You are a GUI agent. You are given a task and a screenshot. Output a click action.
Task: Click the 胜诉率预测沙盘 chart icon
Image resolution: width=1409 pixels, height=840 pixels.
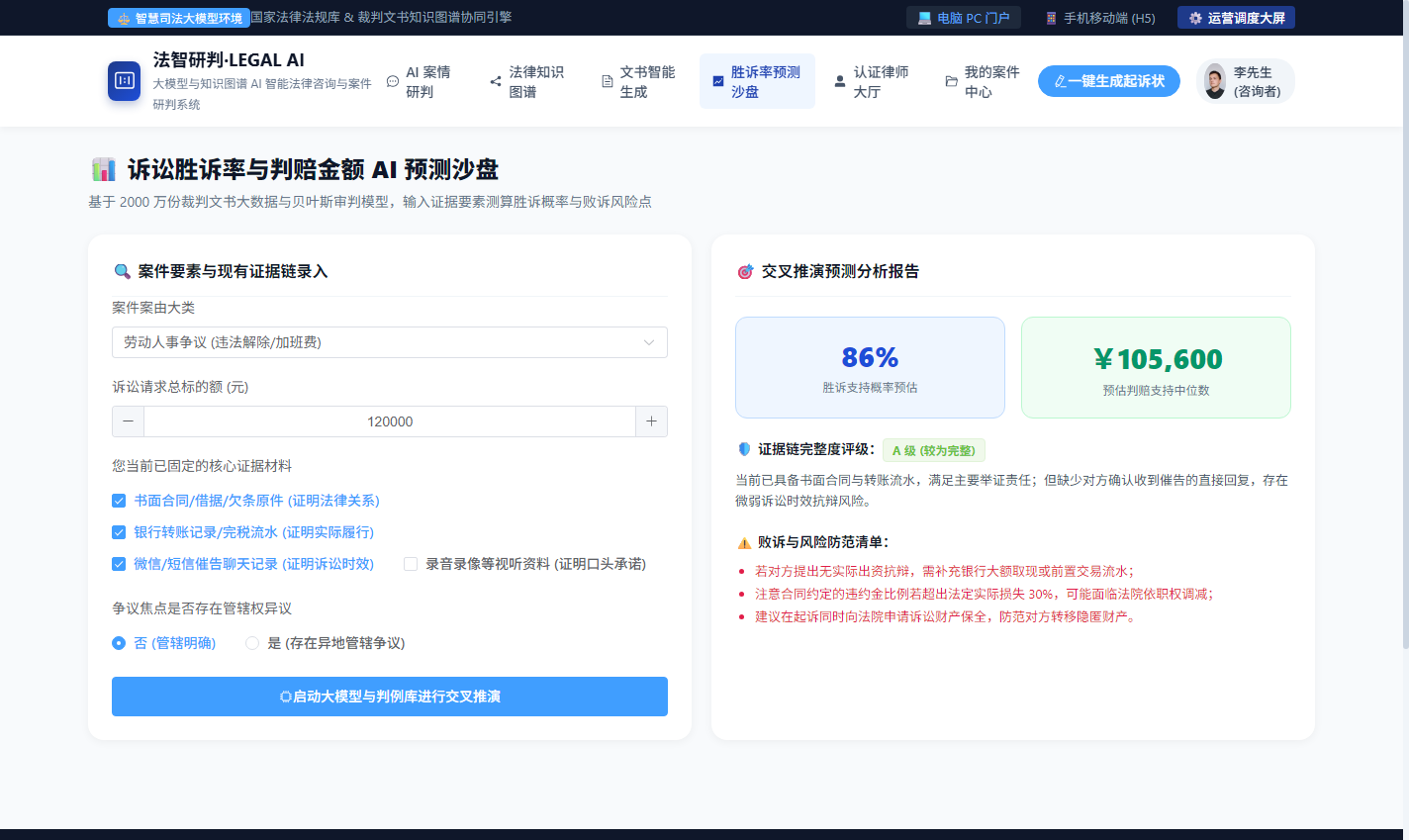pyautogui.click(x=718, y=81)
